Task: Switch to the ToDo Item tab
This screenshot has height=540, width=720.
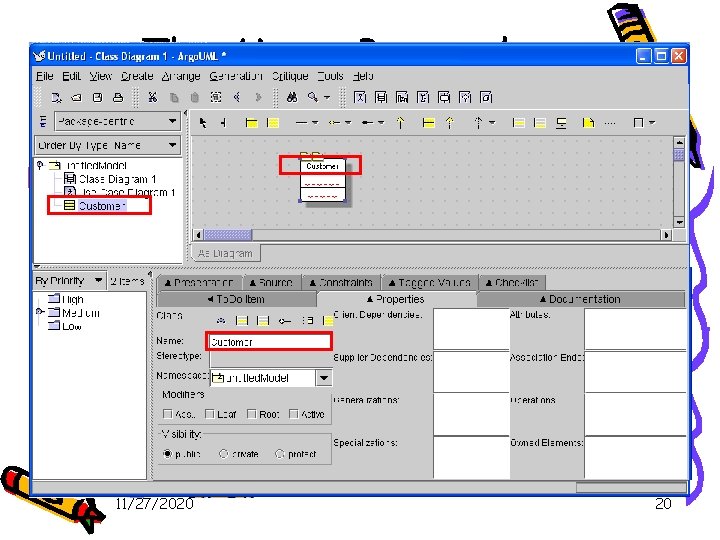Action: 236,299
